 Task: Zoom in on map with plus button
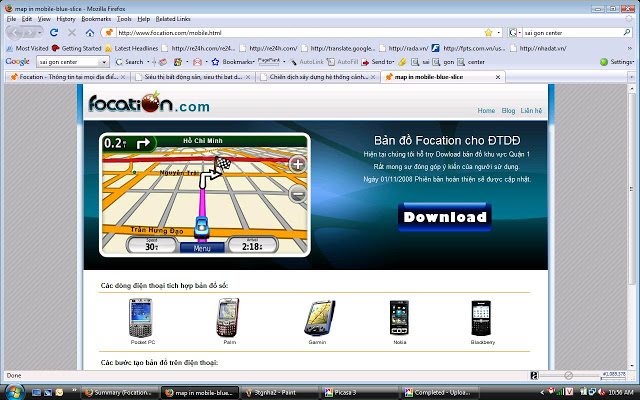pyautogui.click(x=298, y=164)
